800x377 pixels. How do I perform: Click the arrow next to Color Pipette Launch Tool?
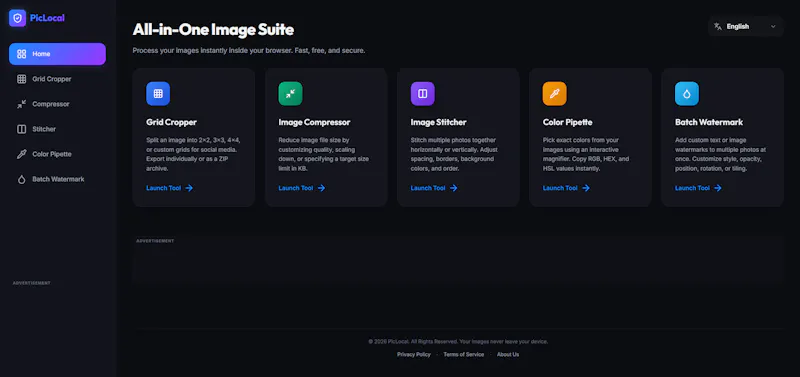(586, 188)
